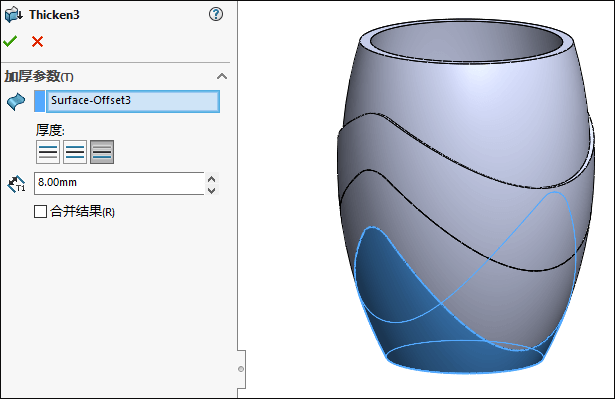Image resolution: width=615 pixels, height=399 pixels.
Task: Click the 8.00mm thickness input field
Action: coord(119,183)
